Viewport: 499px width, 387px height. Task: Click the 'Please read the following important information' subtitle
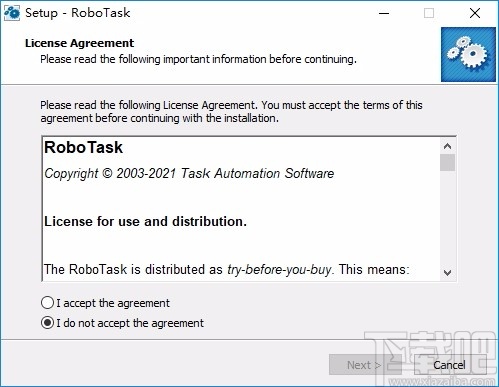[x=198, y=59]
